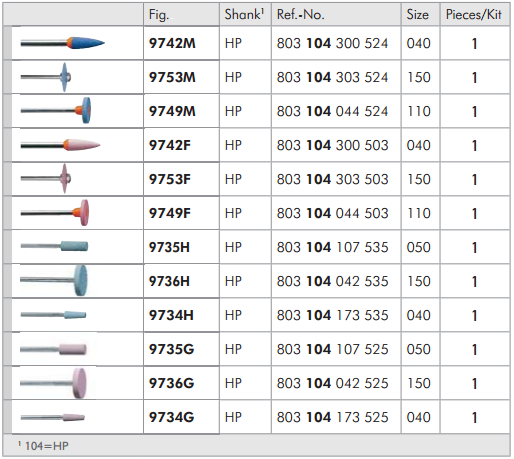
Task: Click reference number 803 104 173 525
Action: [332, 417]
